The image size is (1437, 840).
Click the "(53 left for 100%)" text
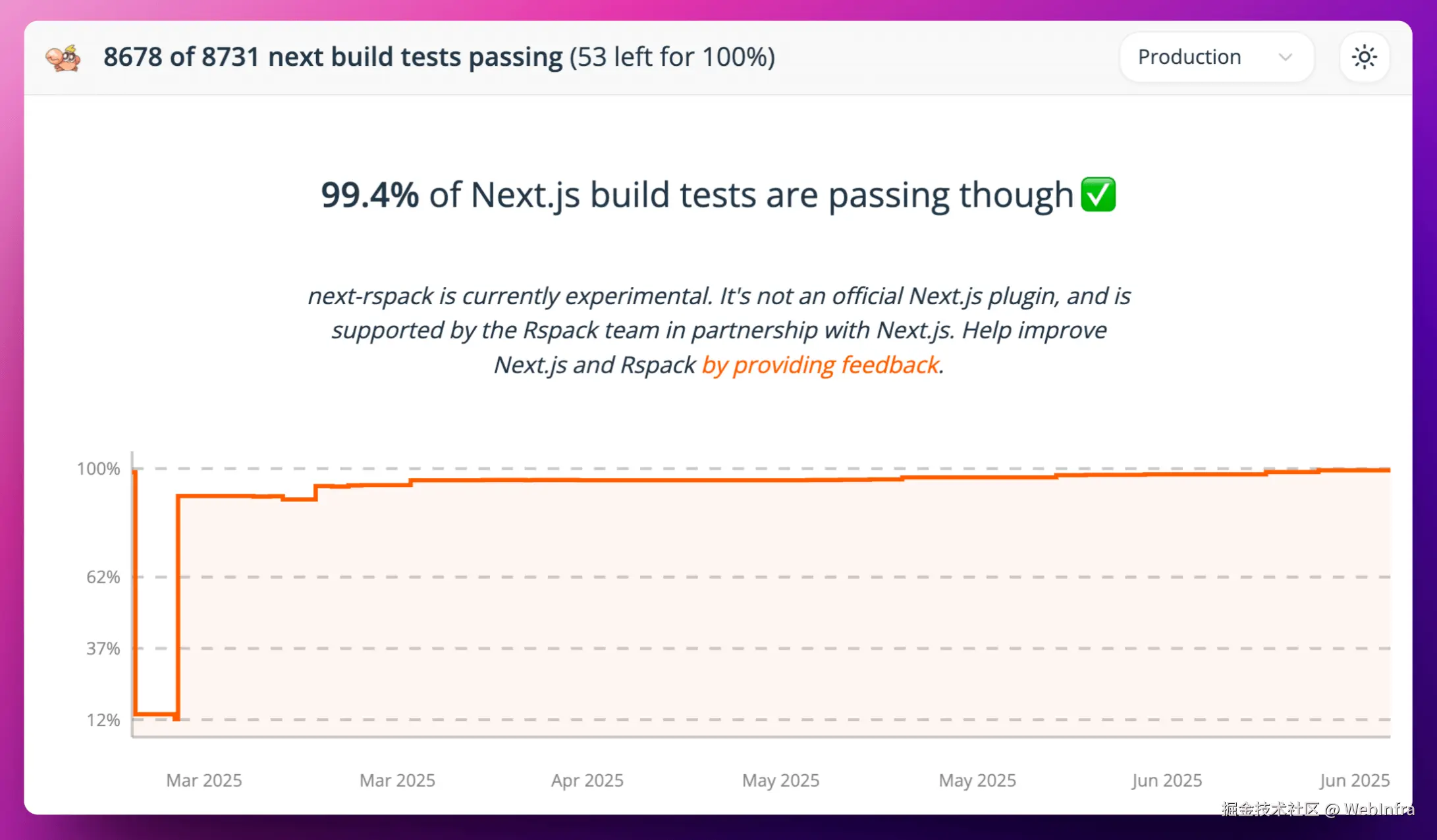coord(672,57)
